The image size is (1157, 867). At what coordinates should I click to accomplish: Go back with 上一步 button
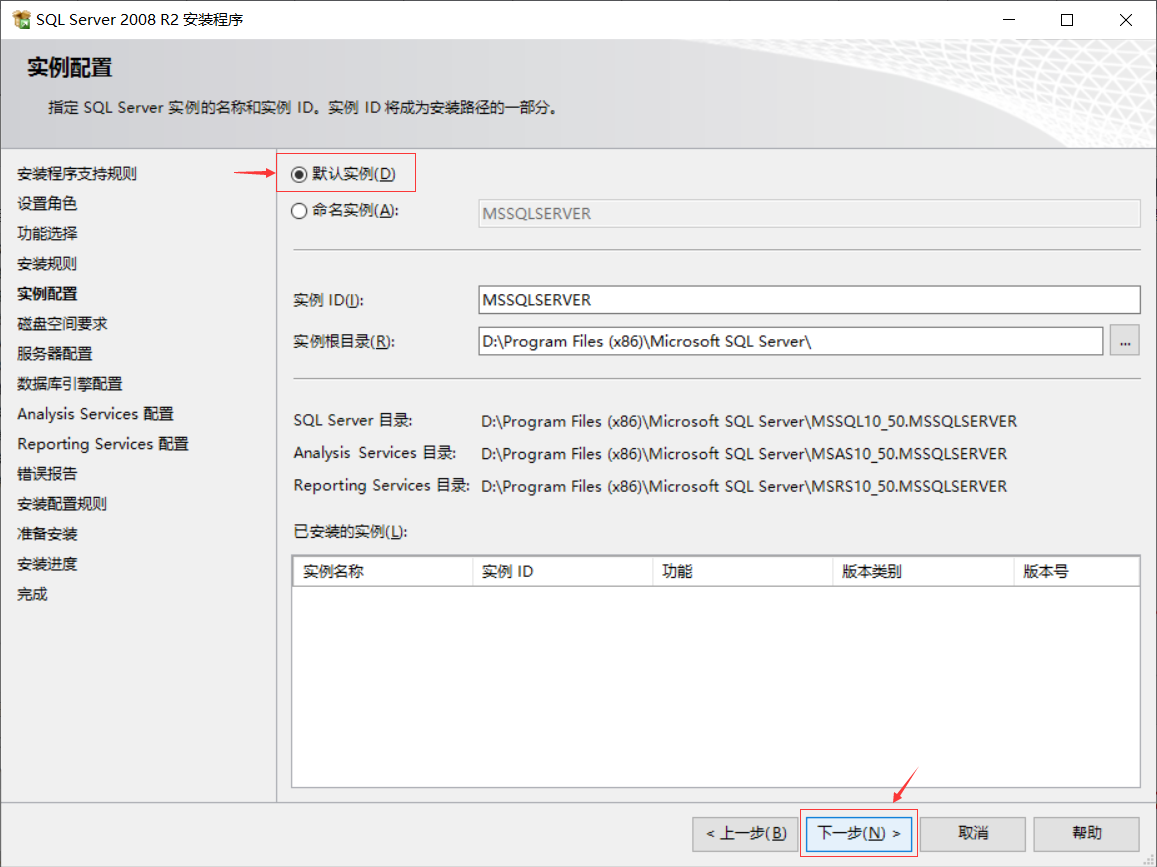coord(745,834)
